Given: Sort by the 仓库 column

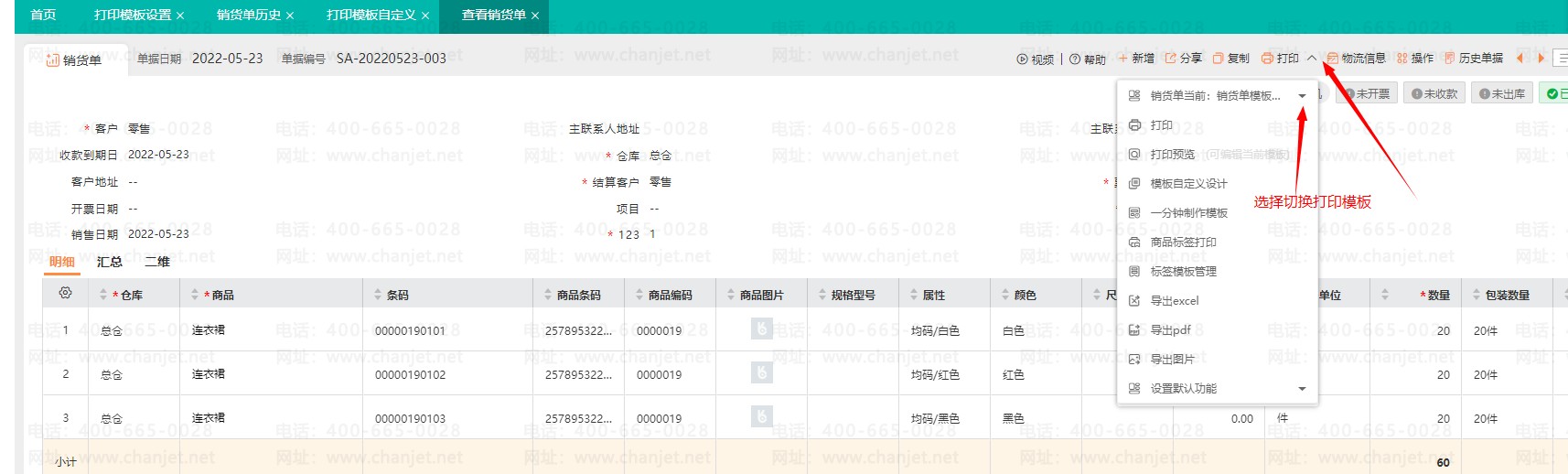Looking at the screenshot, I should 103,295.
